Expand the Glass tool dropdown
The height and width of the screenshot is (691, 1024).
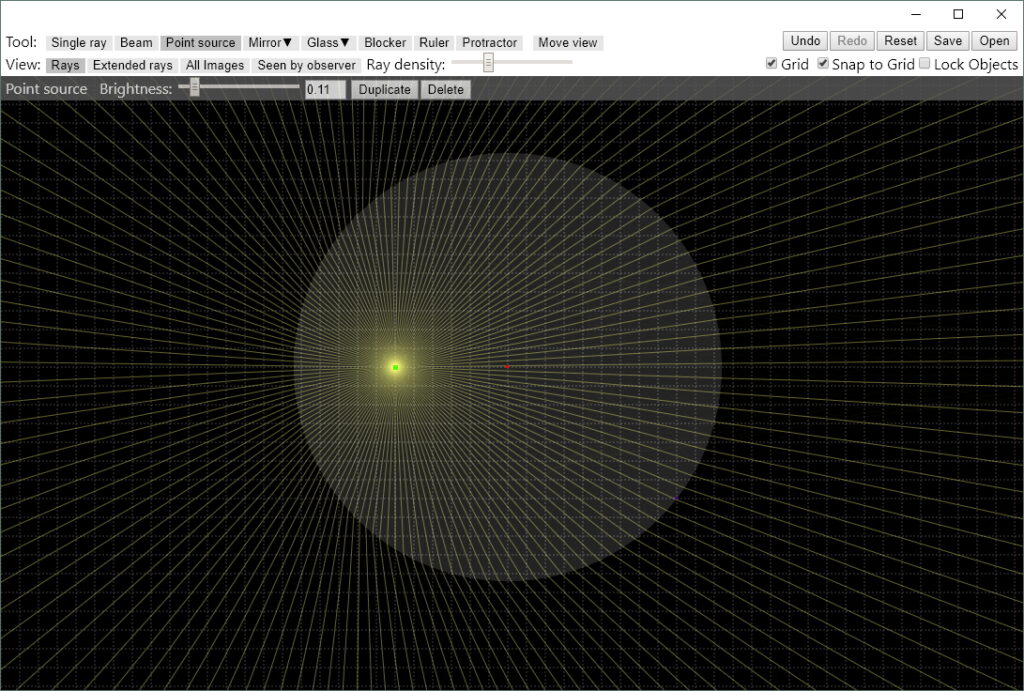(x=328, y=43)
